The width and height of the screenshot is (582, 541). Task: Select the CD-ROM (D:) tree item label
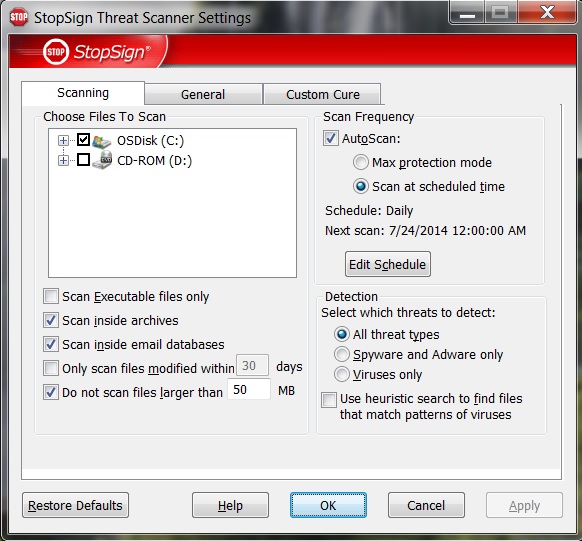[154, 161]
